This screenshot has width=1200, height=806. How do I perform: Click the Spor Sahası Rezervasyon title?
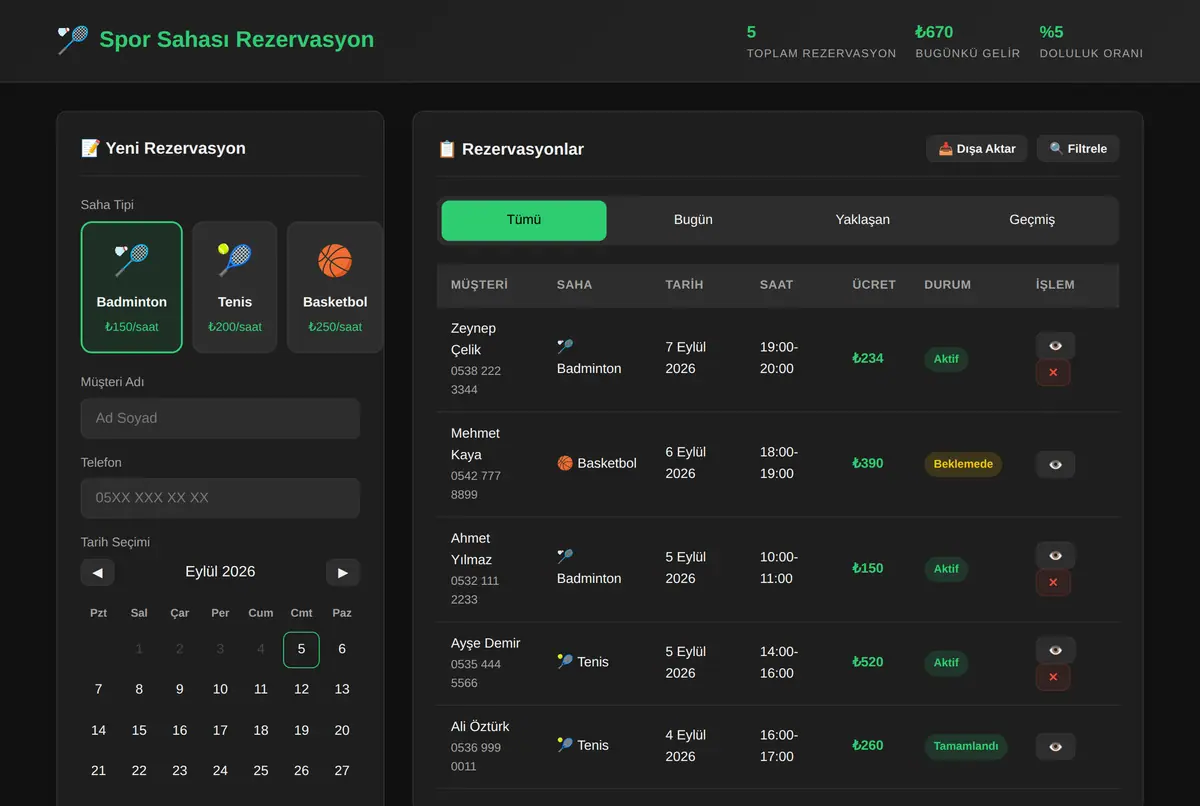point(236,40)
